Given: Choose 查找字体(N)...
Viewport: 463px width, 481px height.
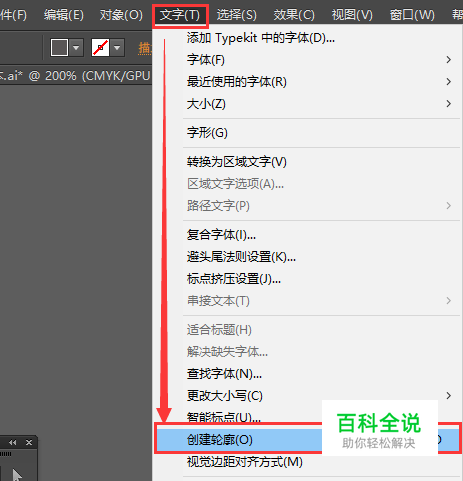Looking at the screenshot, I should tap(307, 374).
